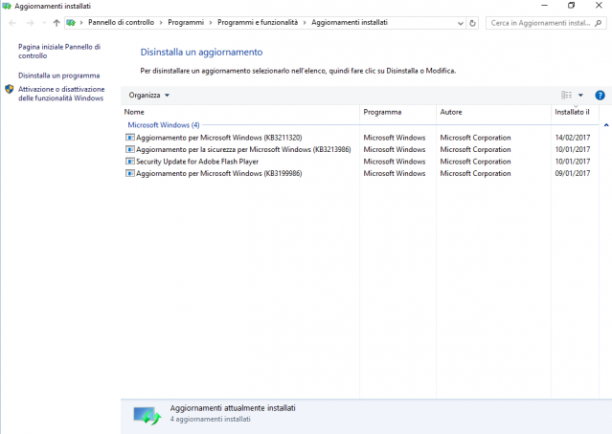Open 'Disinstalla un programma' link
Viewport: 612px width, 434px height.
click(59, 75)
